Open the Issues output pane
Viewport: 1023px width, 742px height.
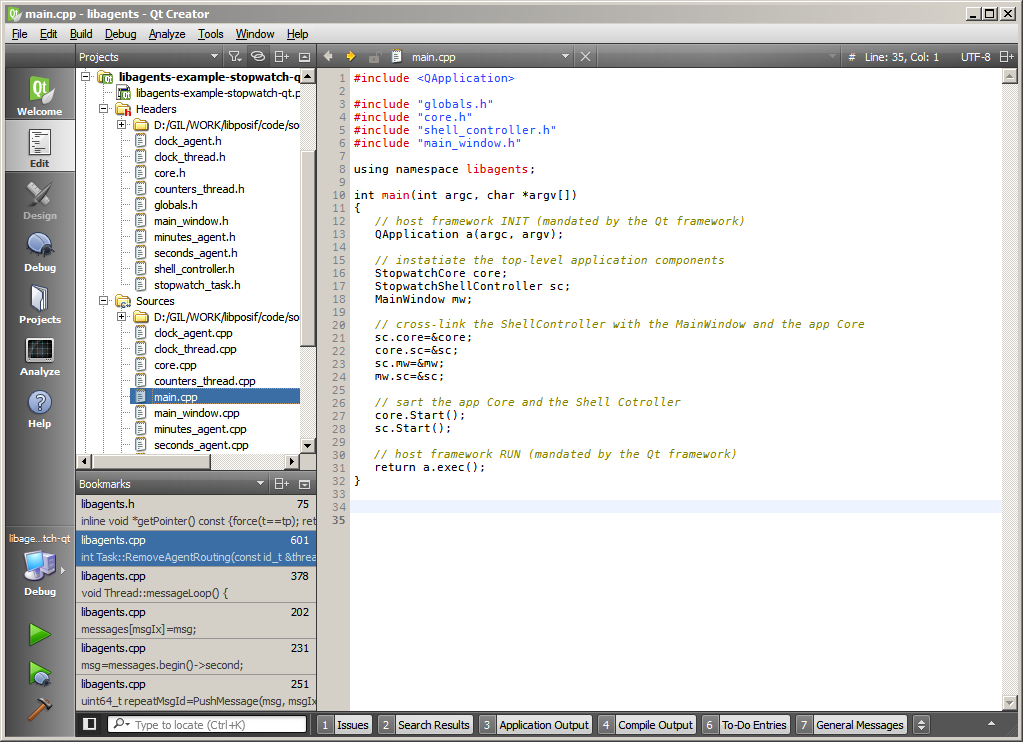352,725
